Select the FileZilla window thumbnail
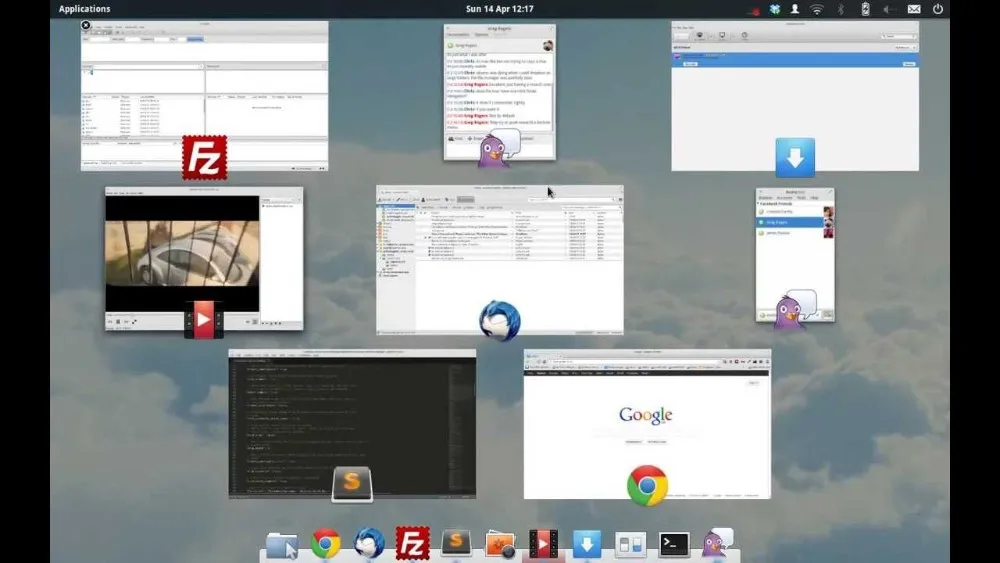1000x563 pixels. coord(205,96)
